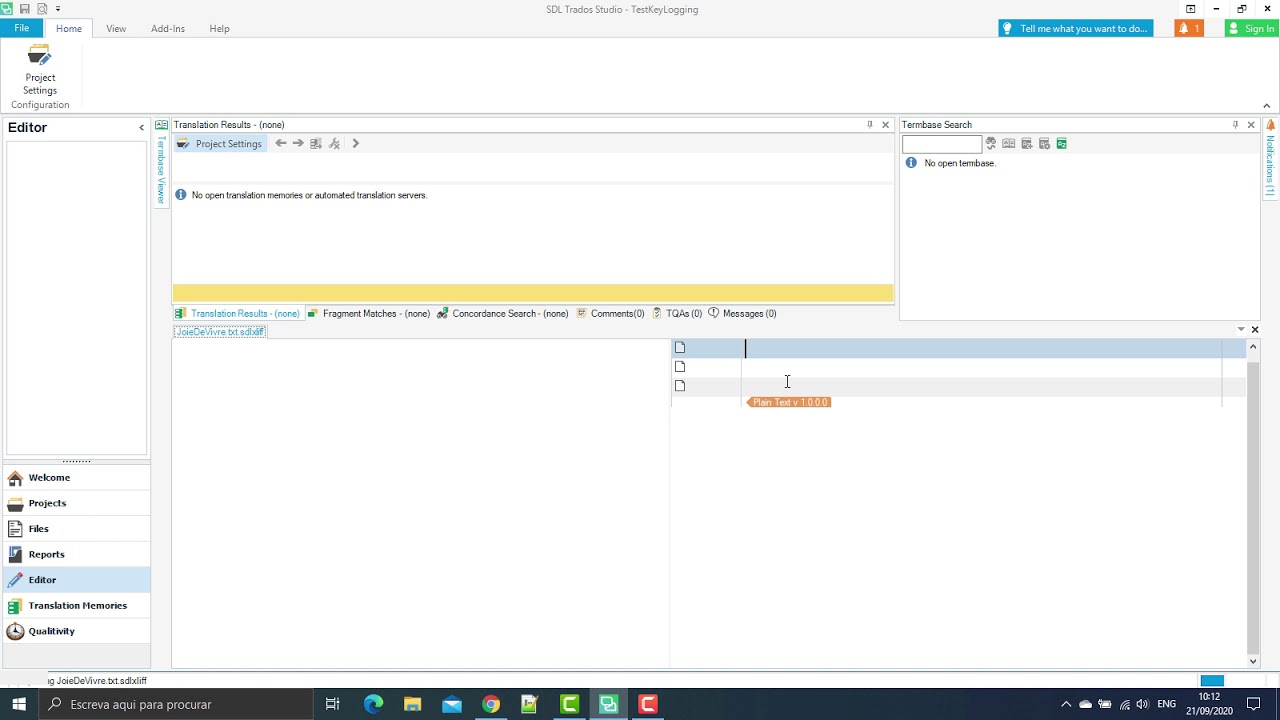This screenshot has width=1280, height=720.
Task: Click the editor vertical scrollbar down arrow
Action: [x=1254, y=661]
